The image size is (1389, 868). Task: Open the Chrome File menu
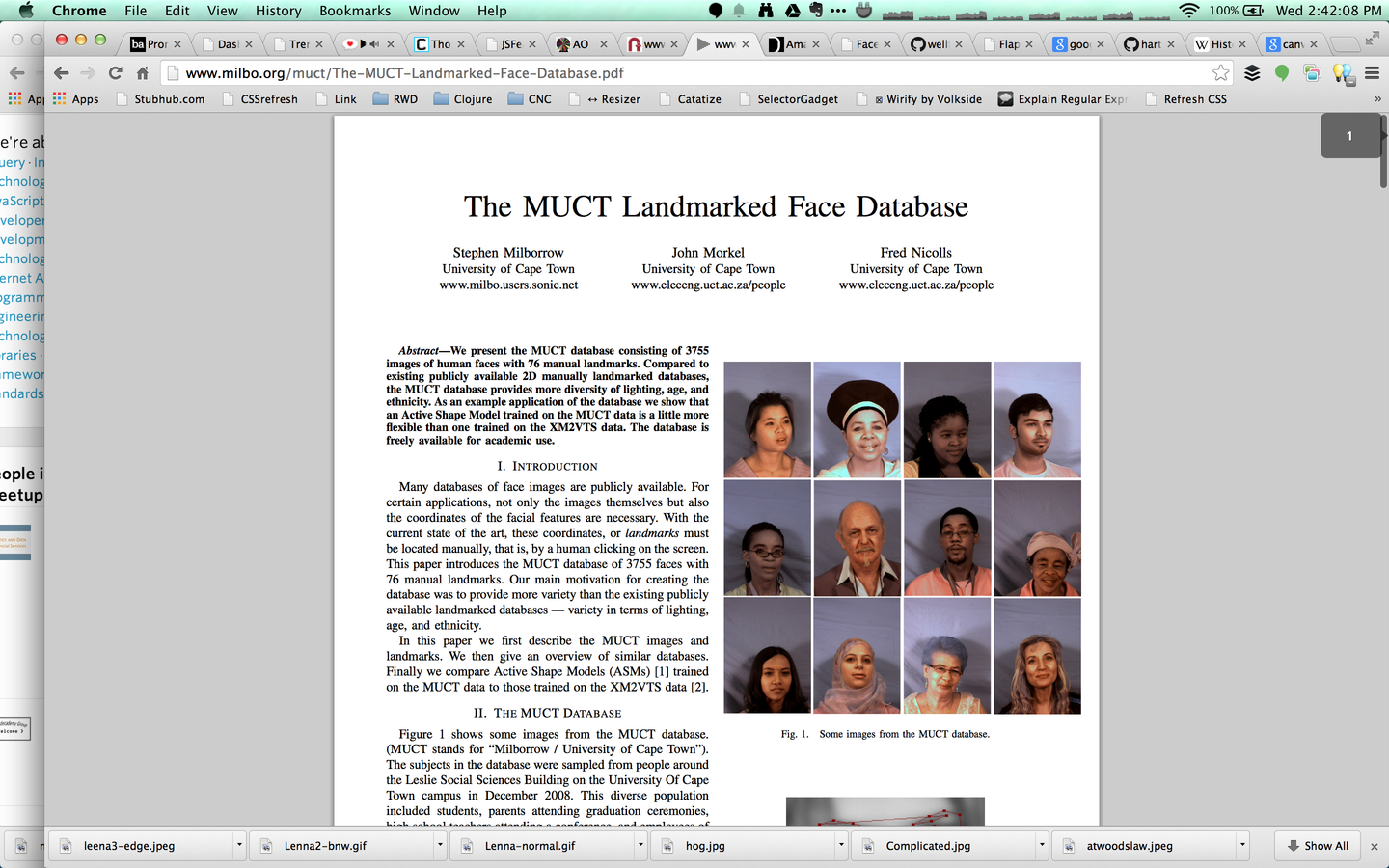(x=135, y=11)
